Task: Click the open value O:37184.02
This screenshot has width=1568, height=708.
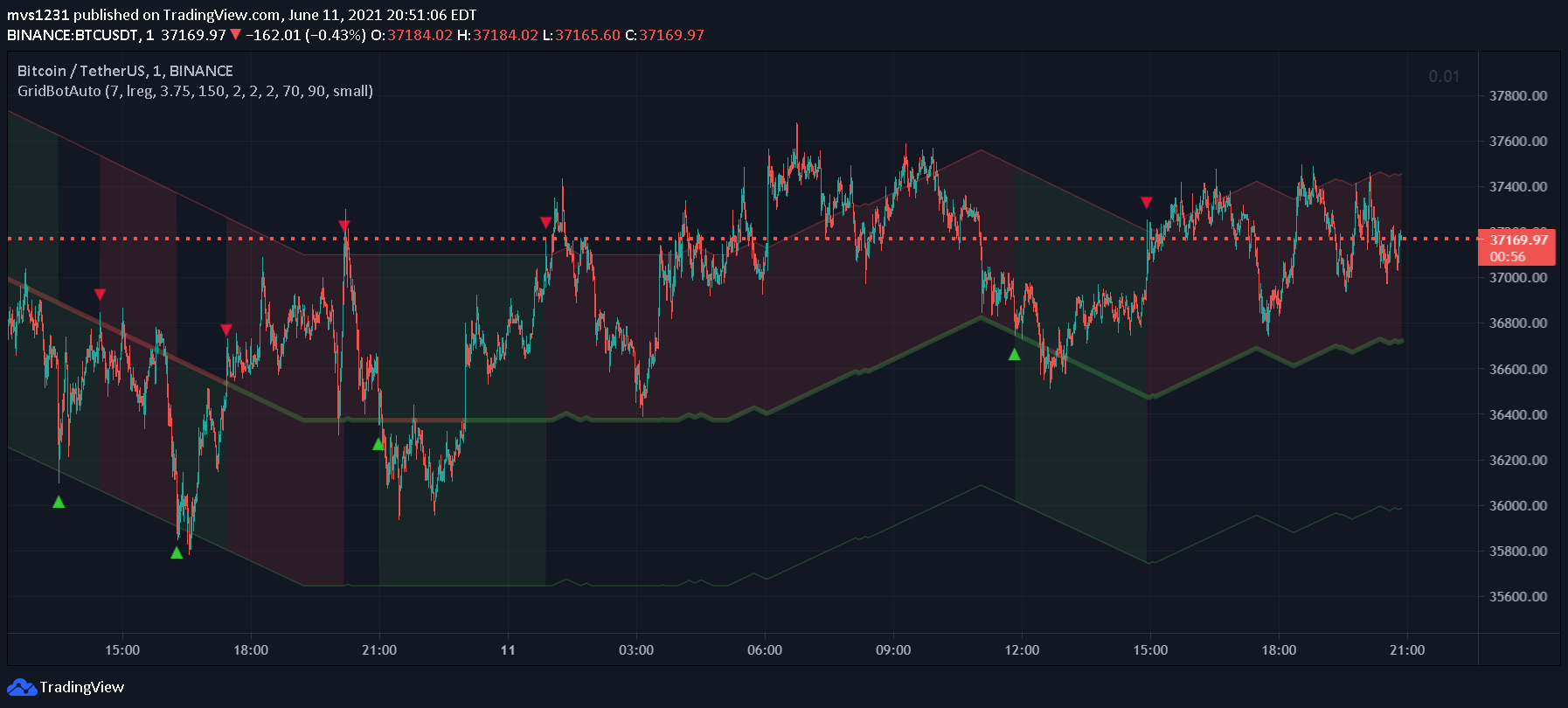Action: pyautogui.click(x=412, y=35)
